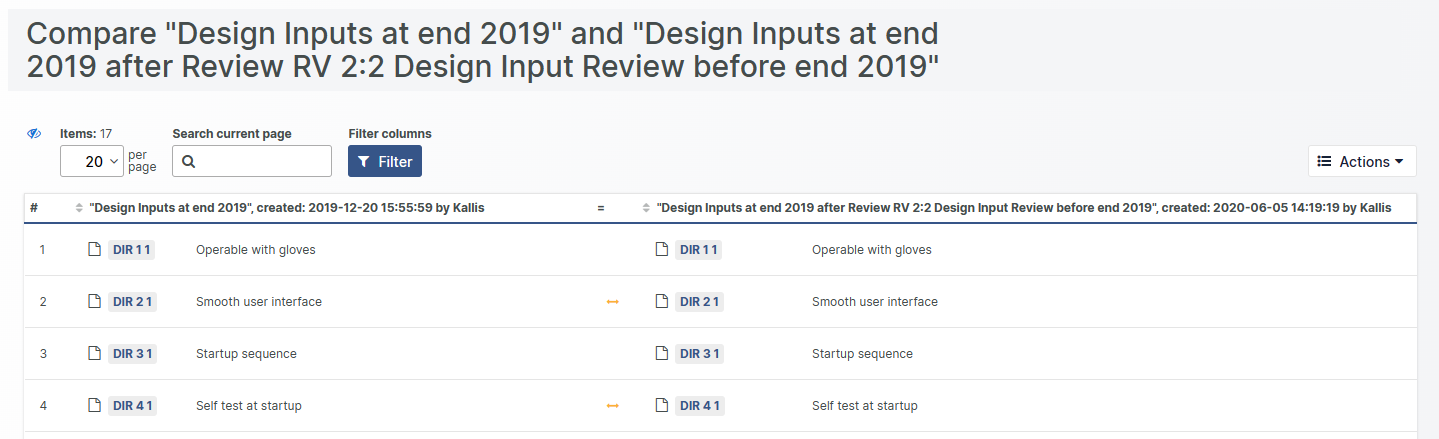Open the left DIR 2 1 item link
This screenshot has height=439, width=1439.
[x=132, y=301]
